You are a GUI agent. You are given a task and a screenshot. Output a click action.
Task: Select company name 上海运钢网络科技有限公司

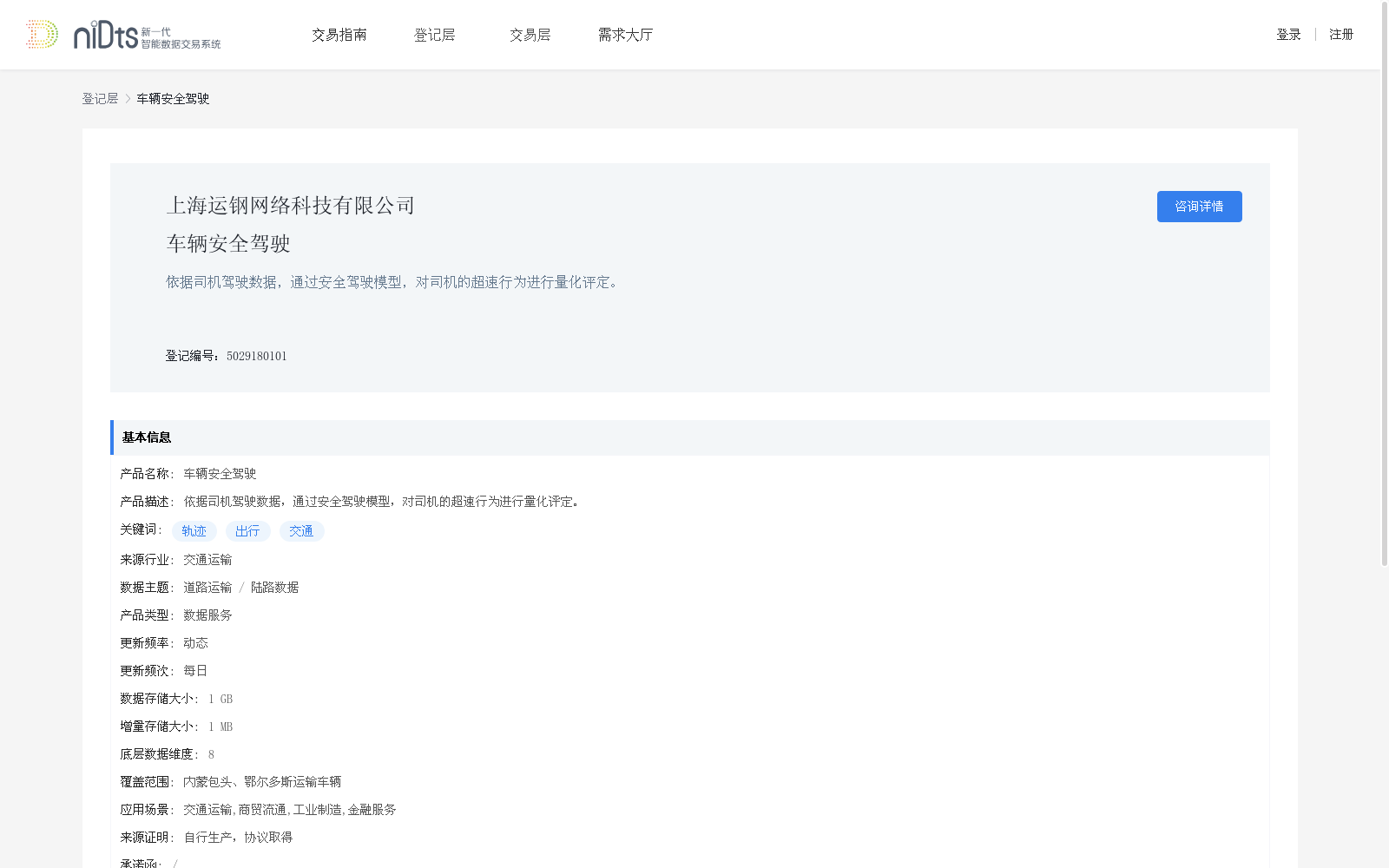coord(291,206)
